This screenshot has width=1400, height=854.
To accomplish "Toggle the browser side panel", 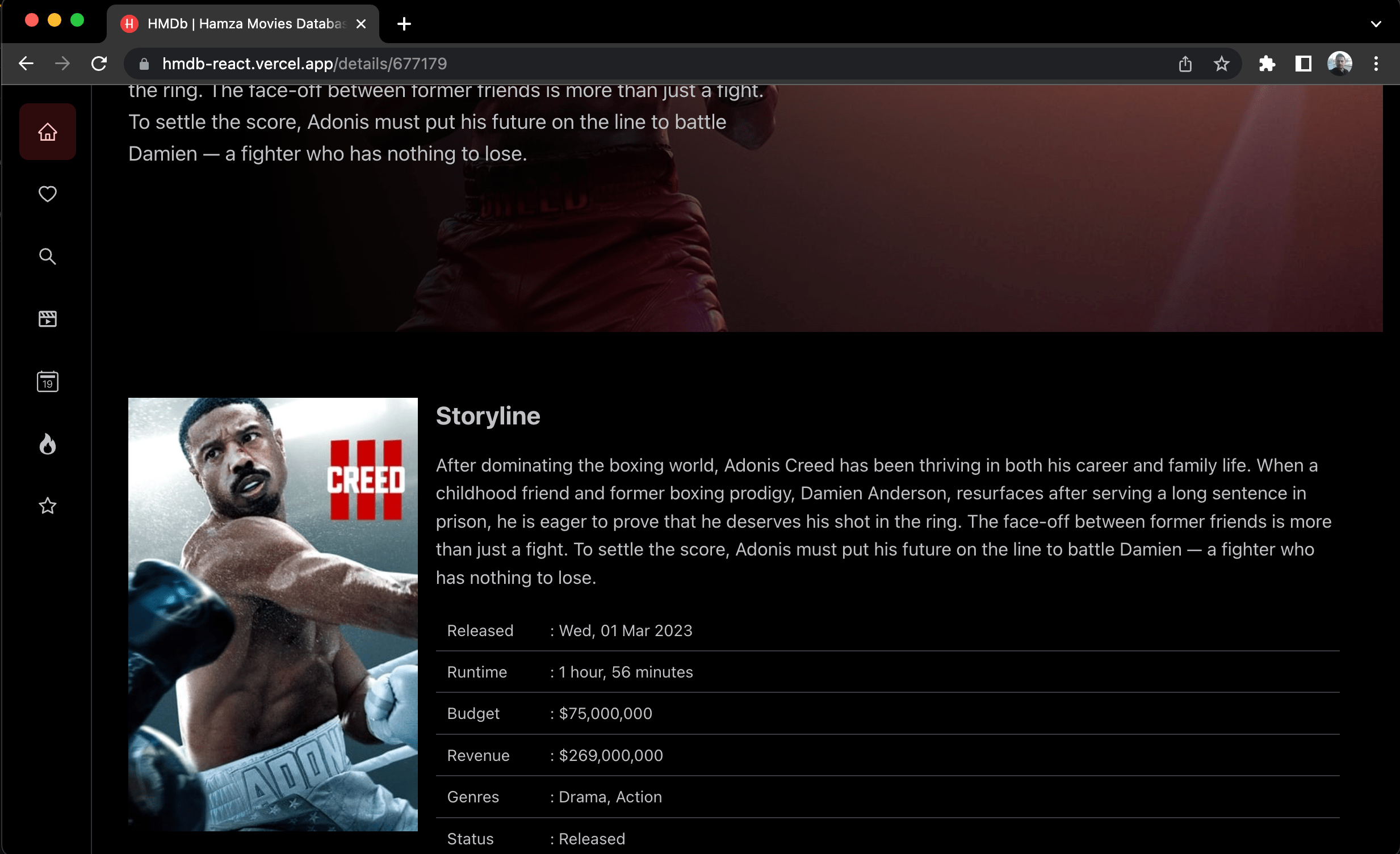I will pos(1303,64).
